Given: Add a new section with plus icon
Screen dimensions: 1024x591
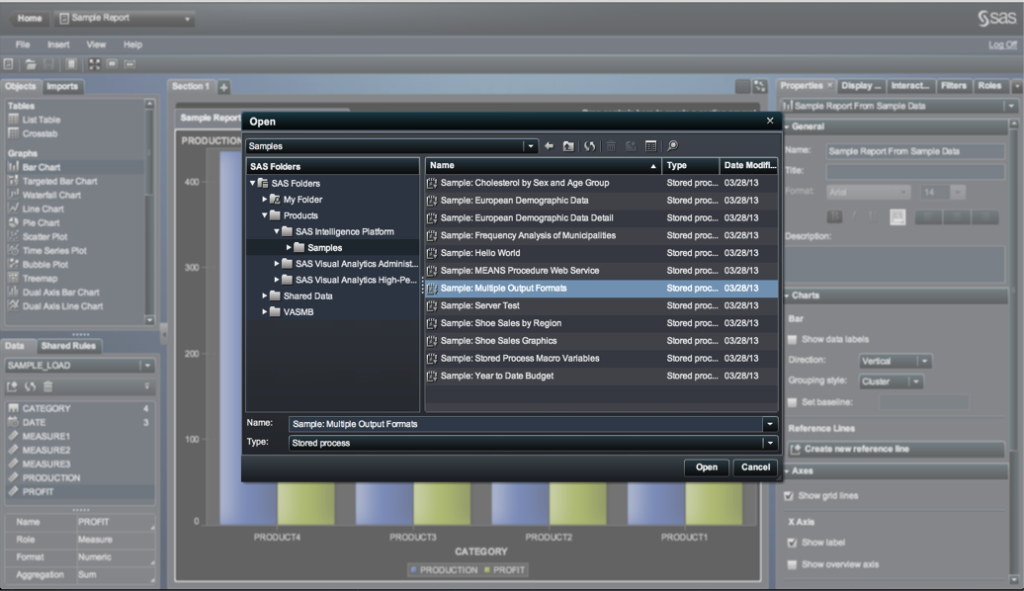Looking at the screenshot, I should pos(224,87).
